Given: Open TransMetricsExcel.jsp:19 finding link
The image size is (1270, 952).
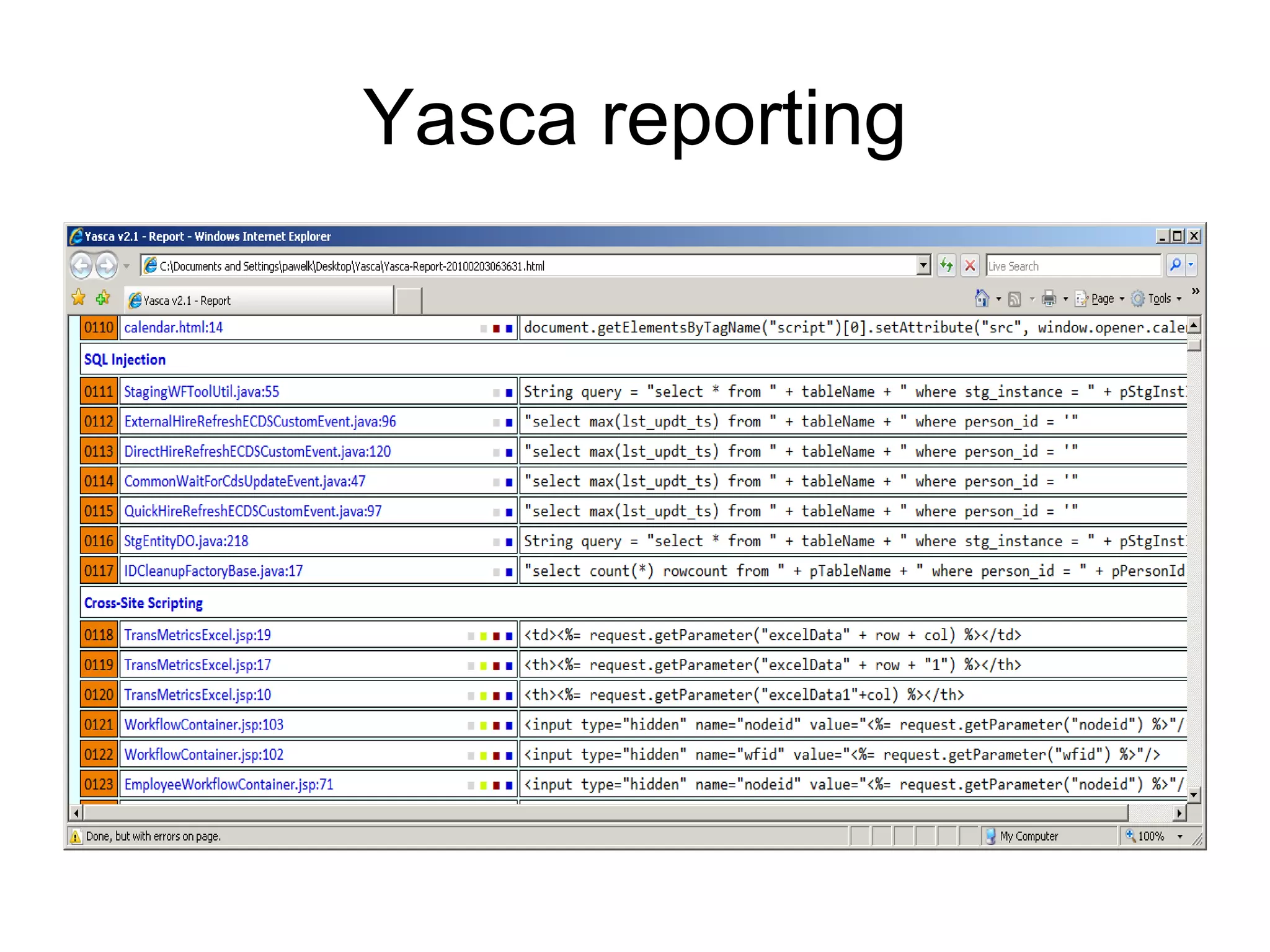Looking at the screenshot, I should pos(197,635).
